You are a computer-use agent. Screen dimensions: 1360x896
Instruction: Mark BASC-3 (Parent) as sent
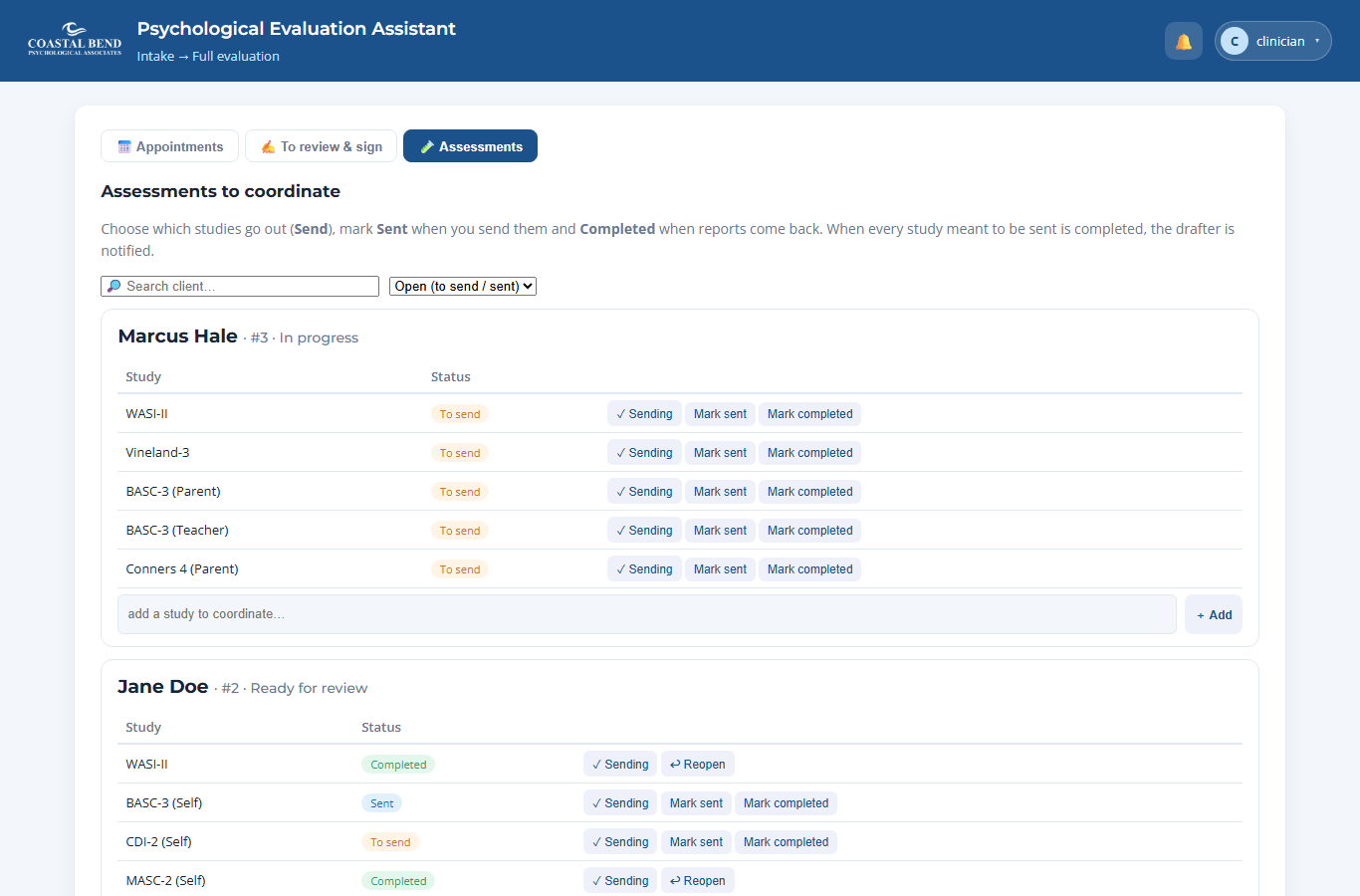tap(720, 492)
